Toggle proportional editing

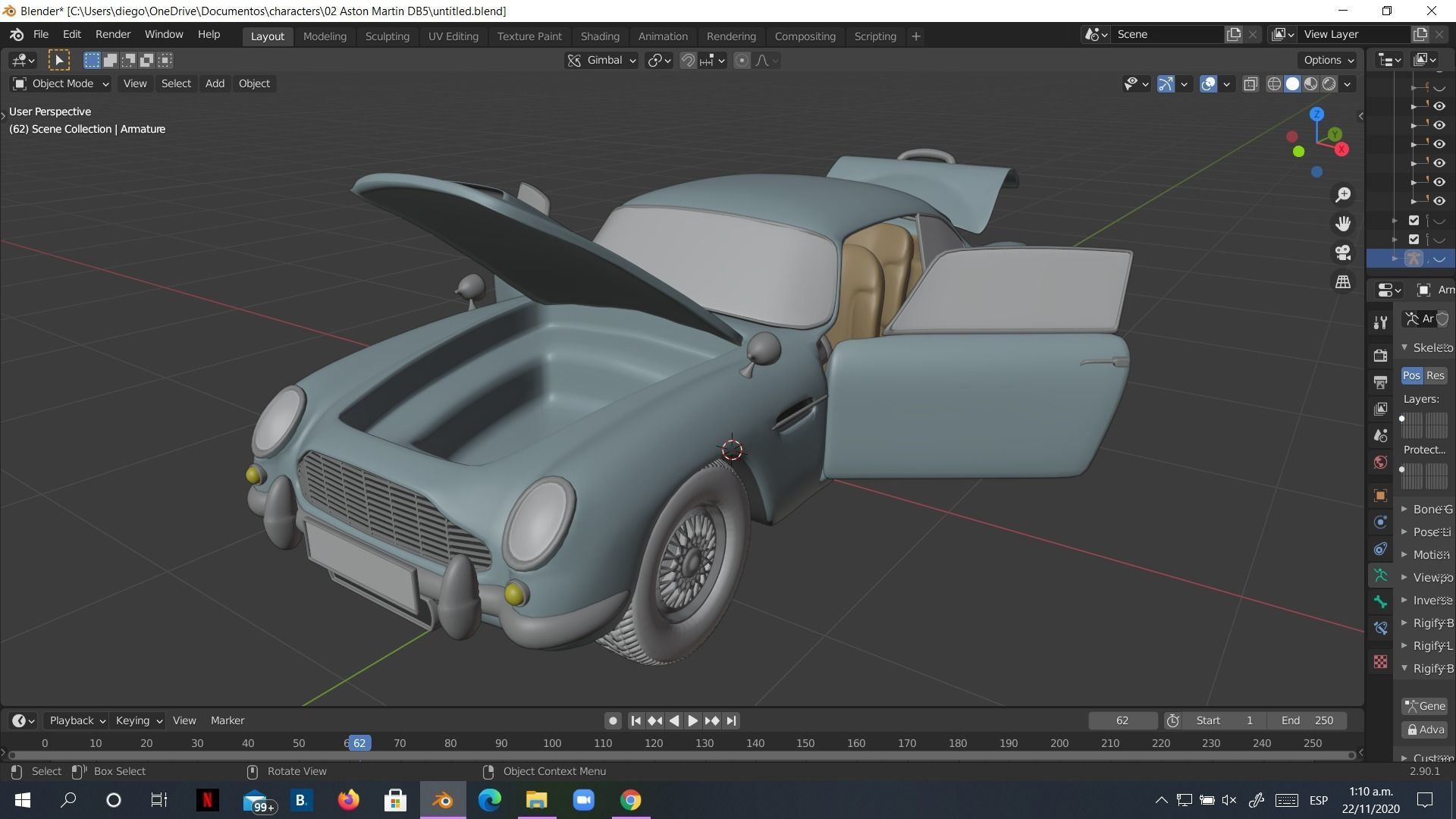click(742, 61)
